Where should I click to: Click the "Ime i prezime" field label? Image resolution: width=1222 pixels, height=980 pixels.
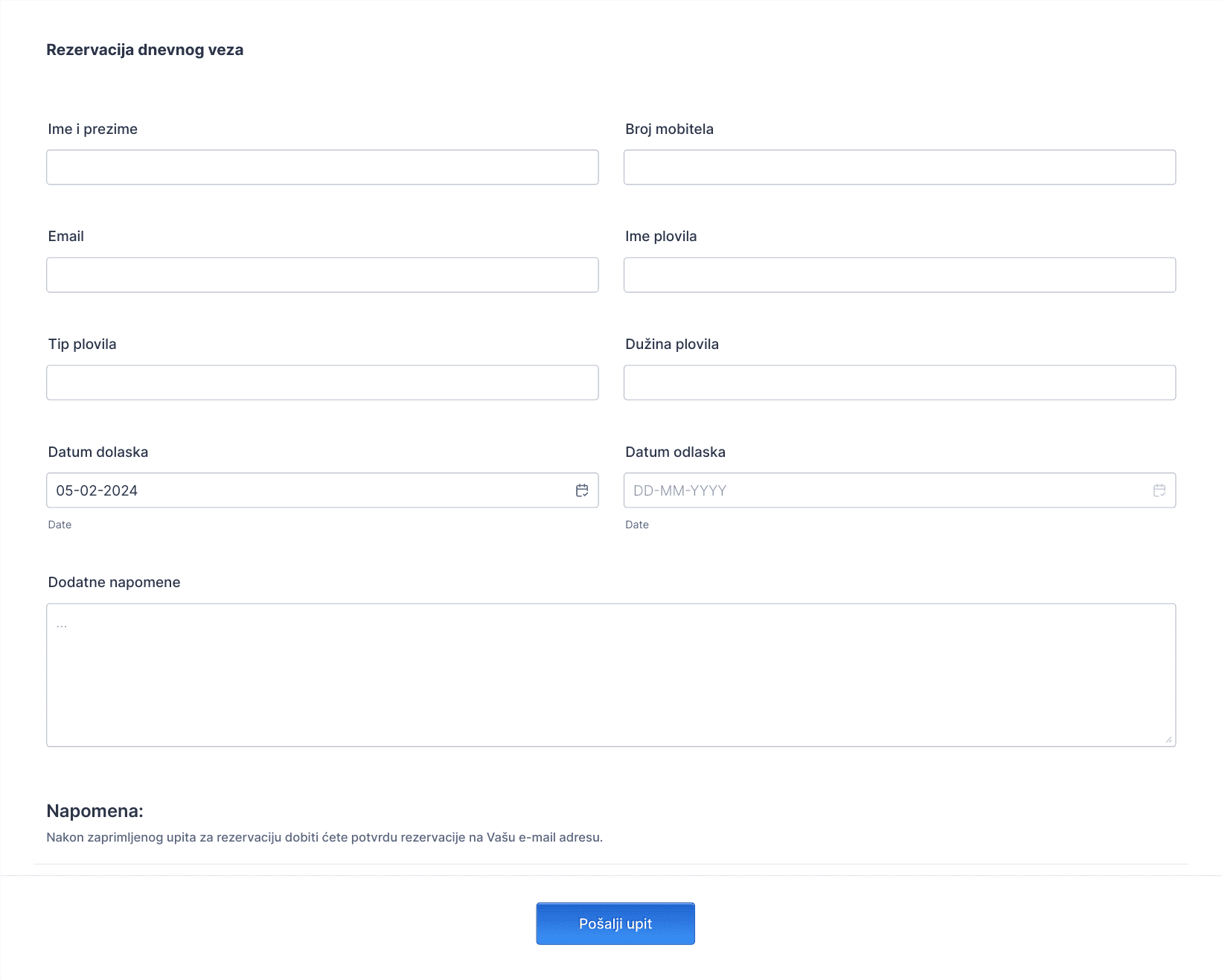(x=92, y=129)
